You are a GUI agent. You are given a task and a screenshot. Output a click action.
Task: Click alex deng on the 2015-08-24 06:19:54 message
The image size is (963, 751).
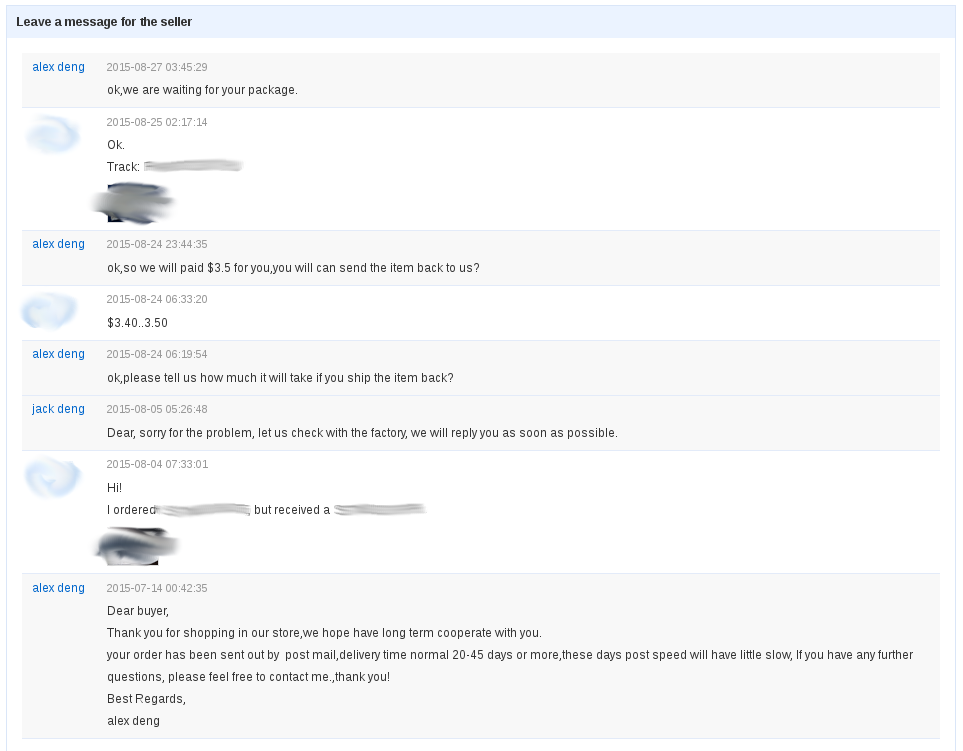pos(58,354)
